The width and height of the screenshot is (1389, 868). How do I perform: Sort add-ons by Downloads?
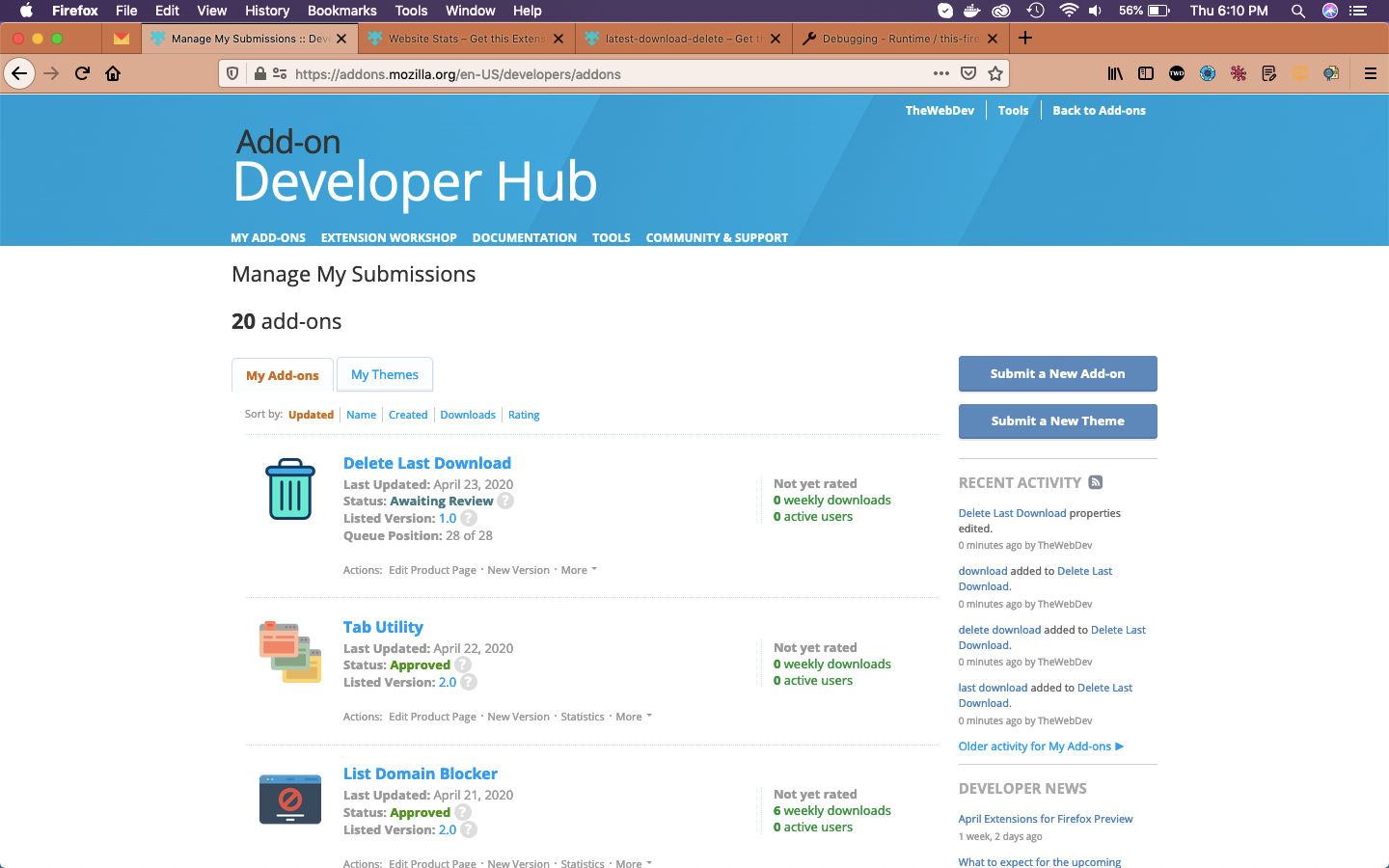[468, 415]
